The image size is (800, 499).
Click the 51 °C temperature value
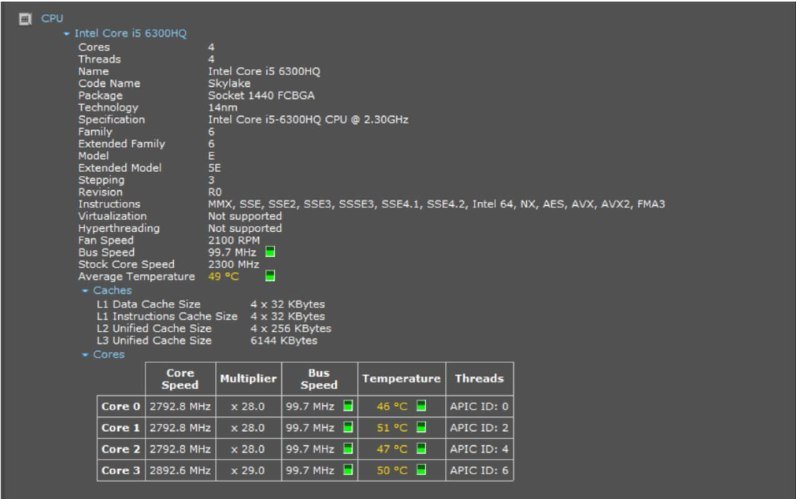coord(392,428)
